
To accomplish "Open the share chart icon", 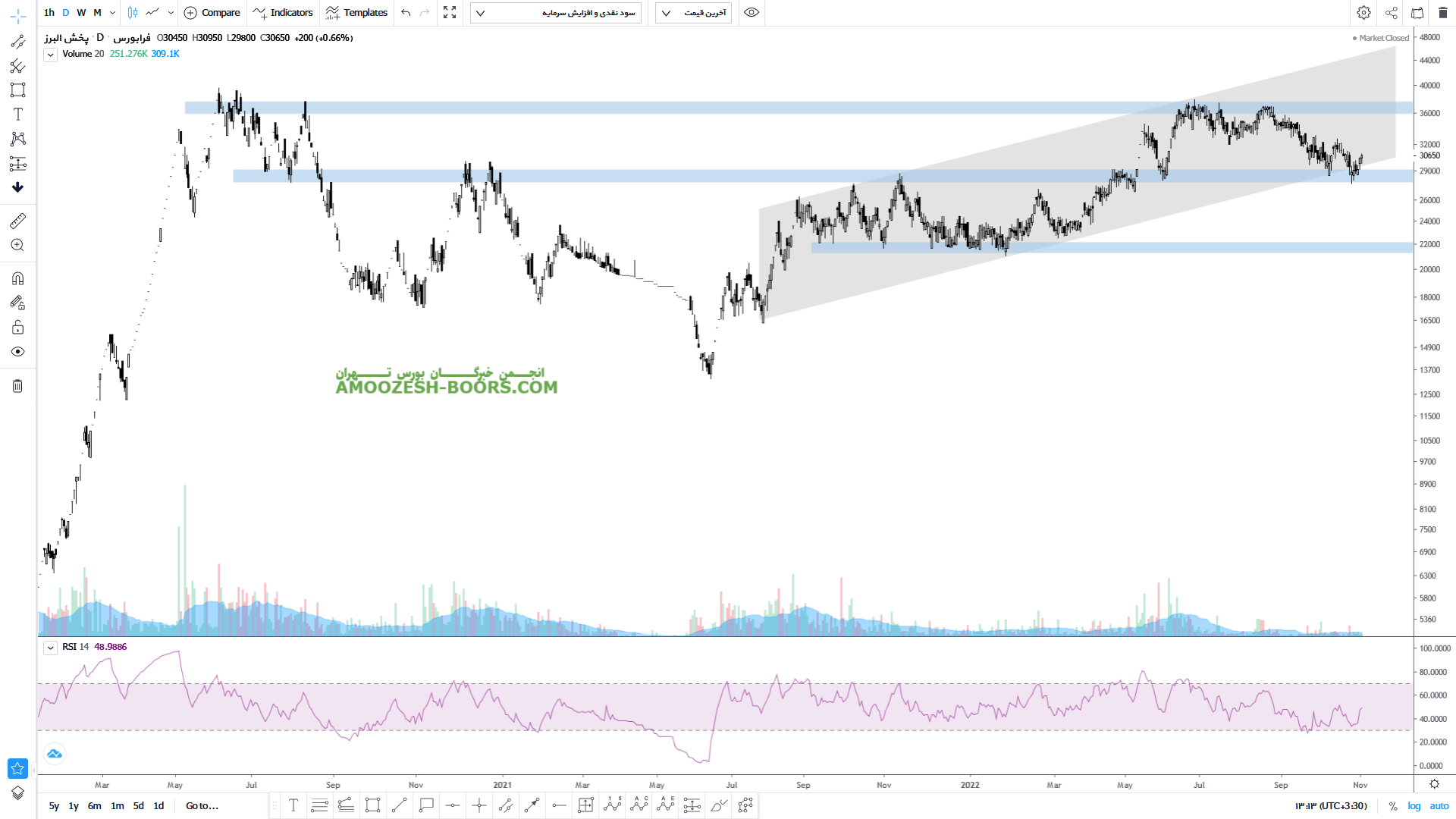I will (1391, 13).
